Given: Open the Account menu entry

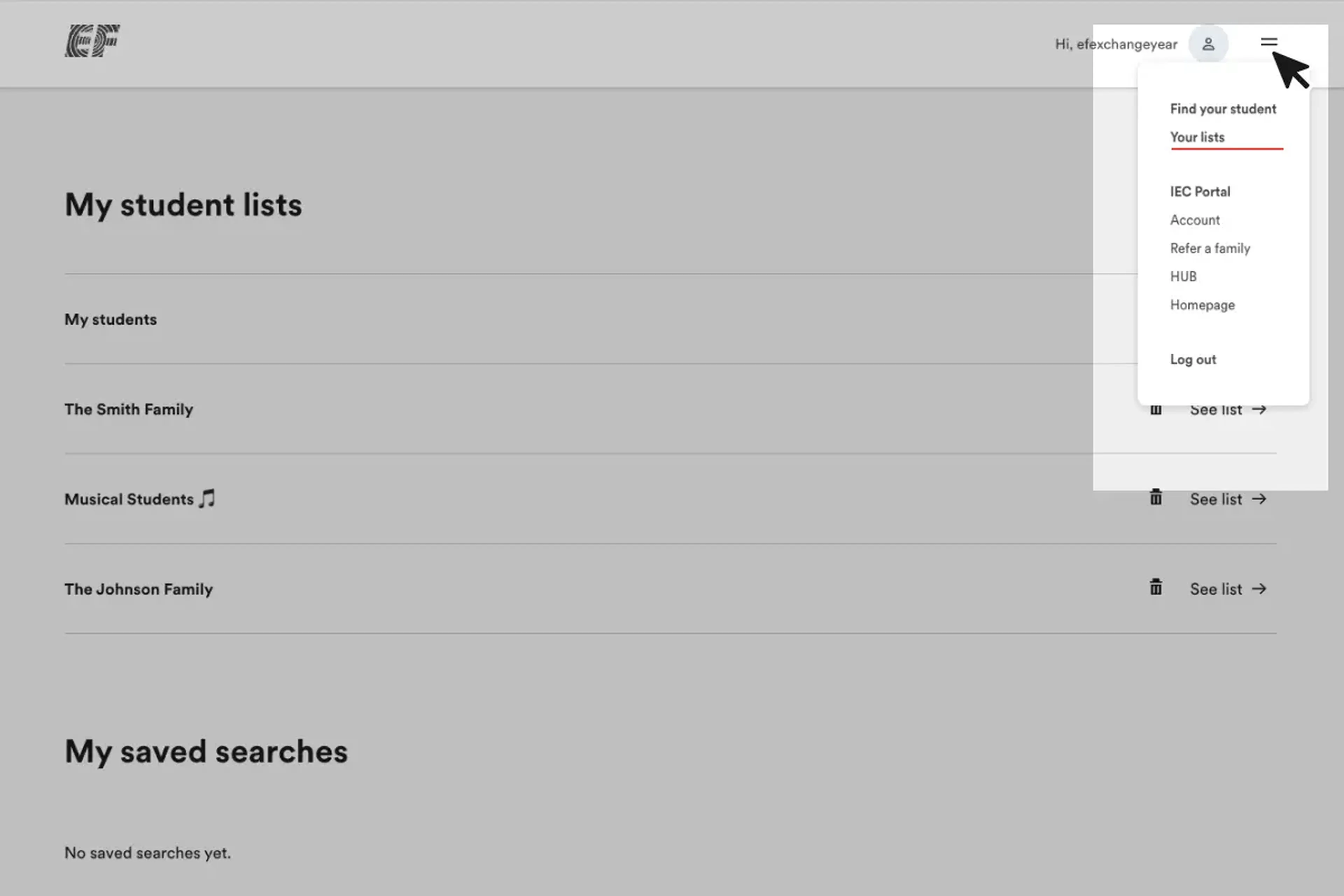Looking at the screenshot, I should pyautogui.click(x=1195, y=220).
